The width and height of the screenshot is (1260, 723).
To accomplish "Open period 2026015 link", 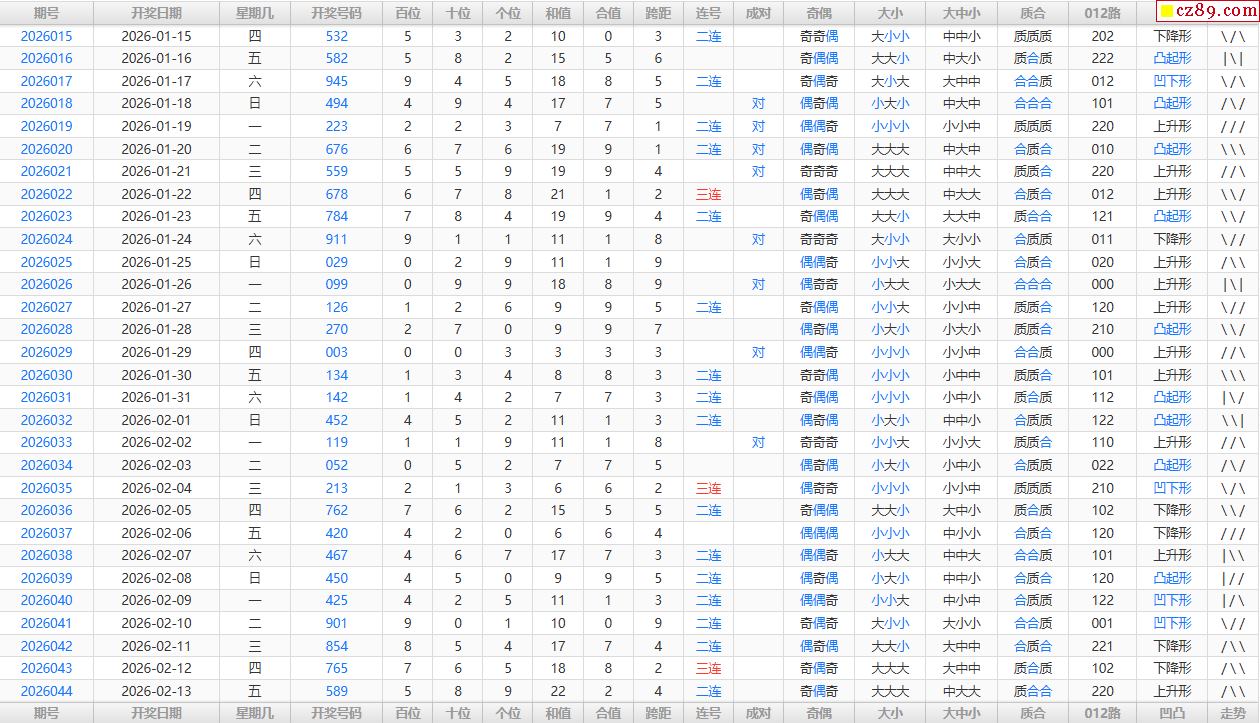I will click(46, 36).
